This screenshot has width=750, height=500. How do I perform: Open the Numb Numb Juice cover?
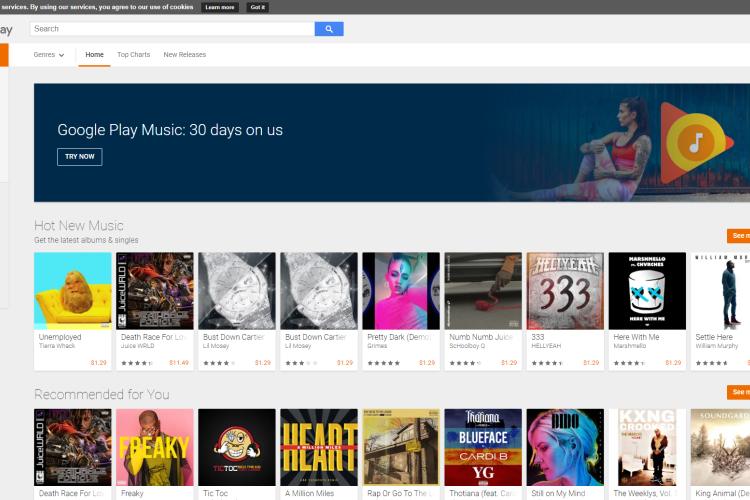click(483, 291)
